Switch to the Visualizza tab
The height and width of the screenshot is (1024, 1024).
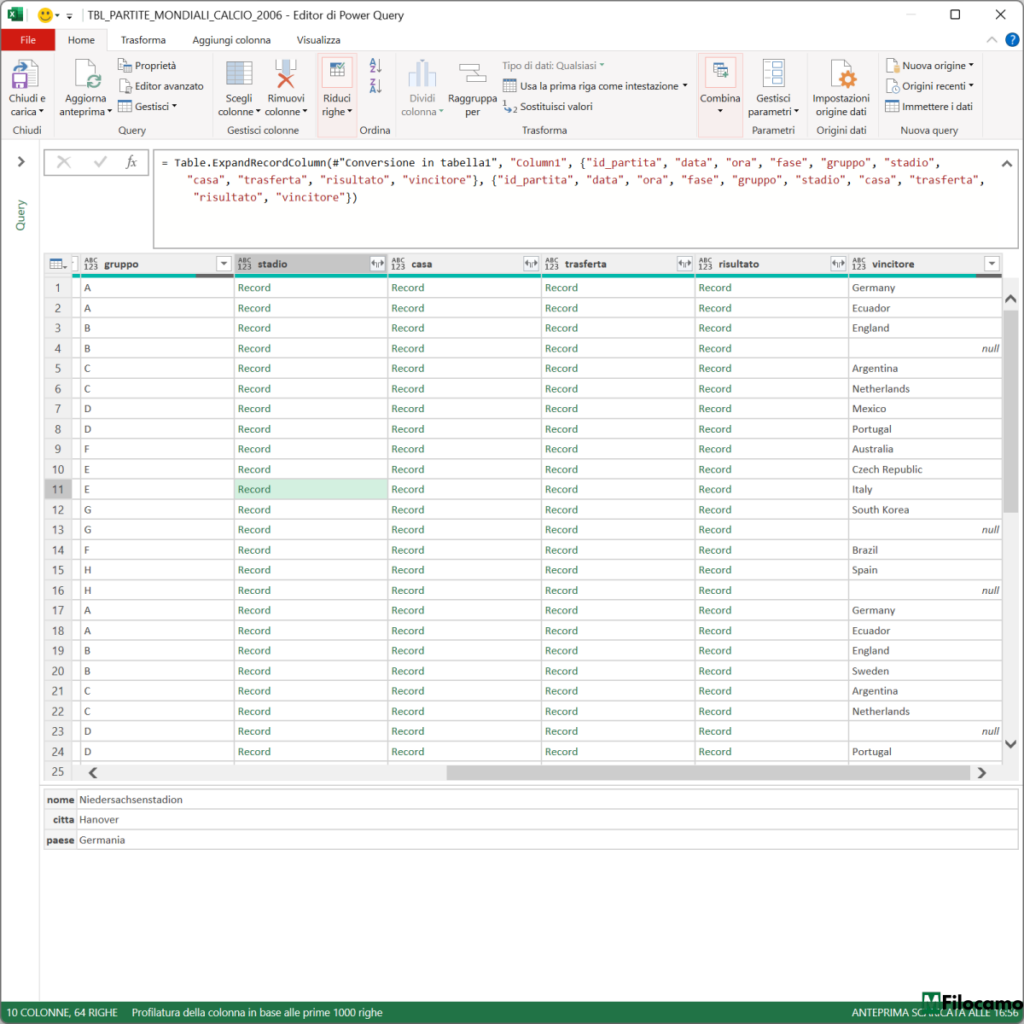coord(319,40)
